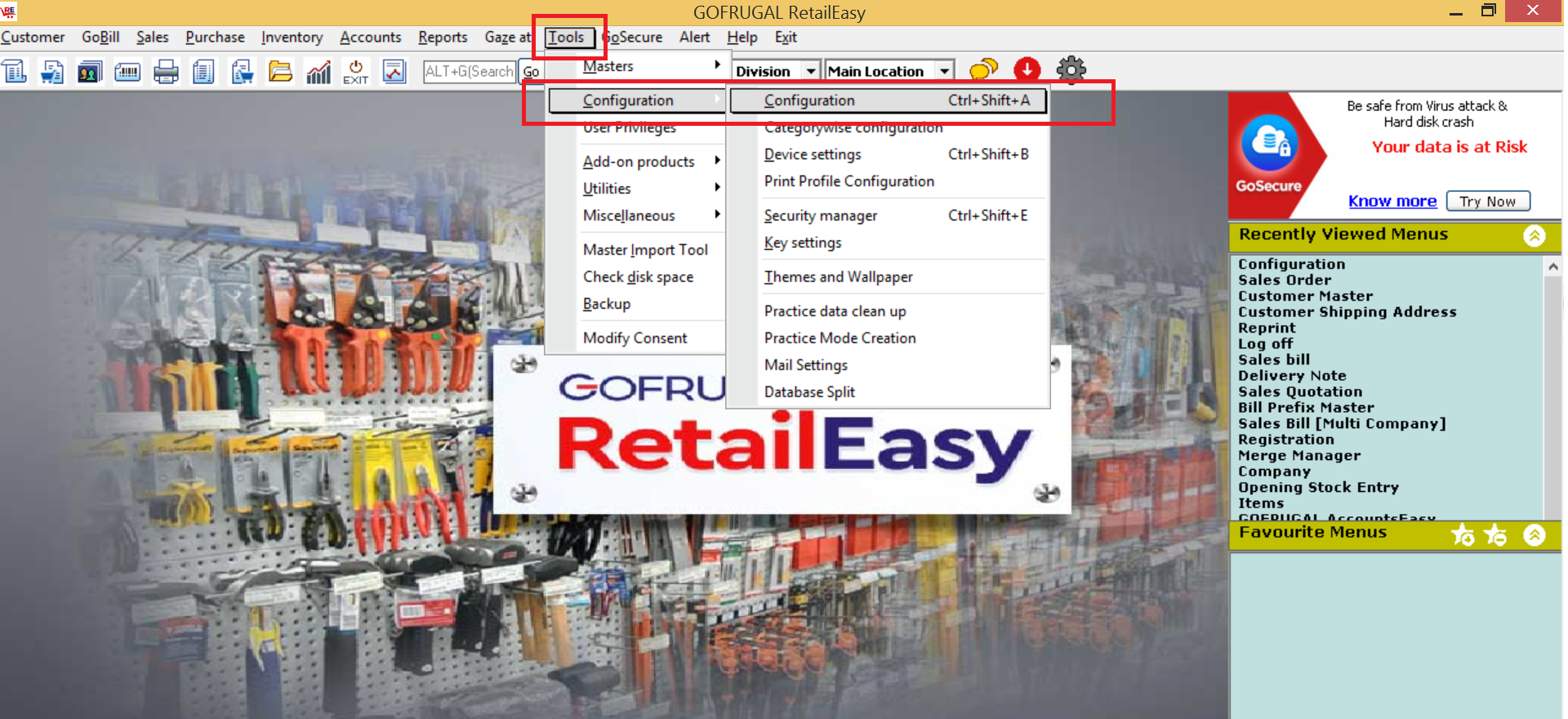1568x719 pixels.
Task: Click the lined document list toolbar icon
Action: 203,71
